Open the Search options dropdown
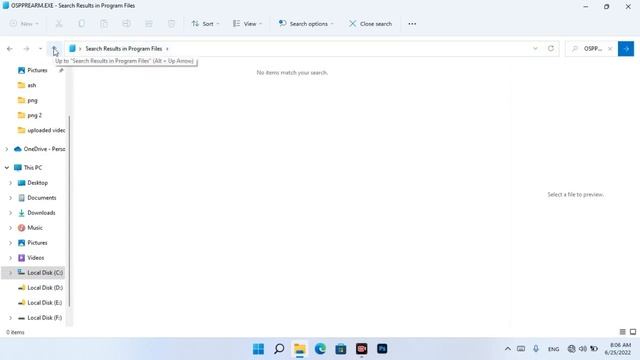 pyautogui.click(x=306, y=24)
